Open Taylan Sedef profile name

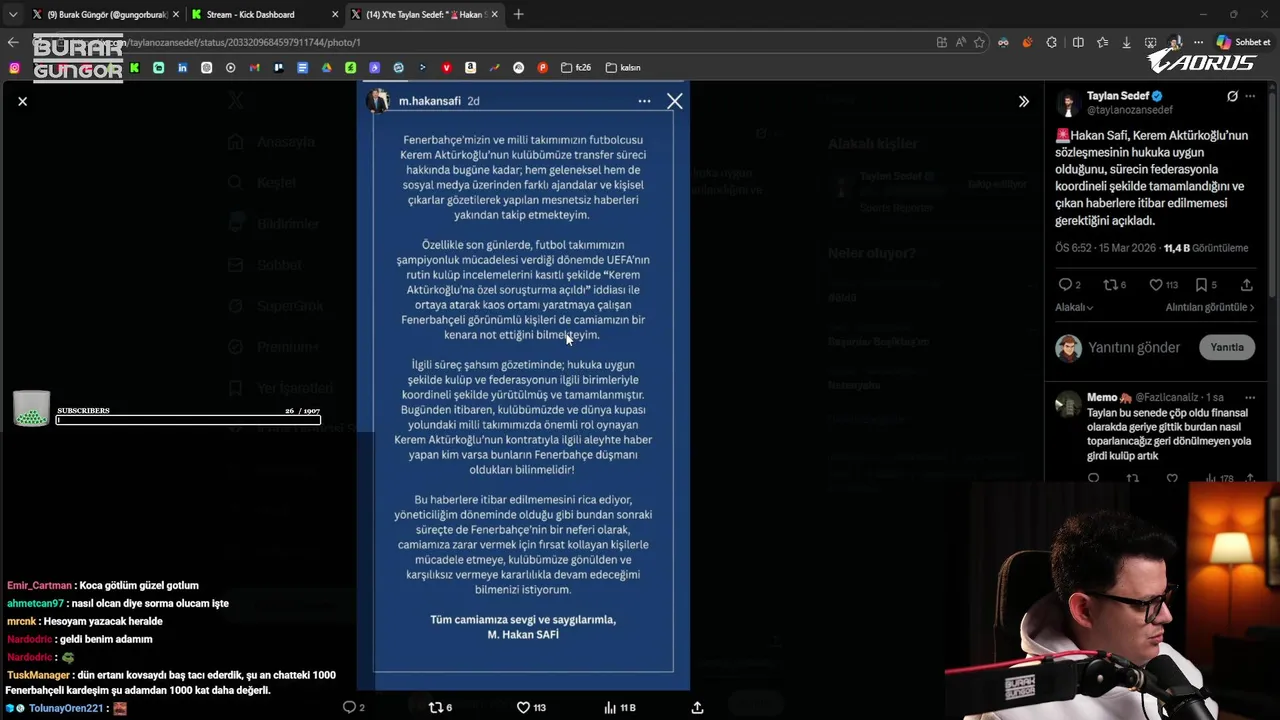pos(1118,96)
